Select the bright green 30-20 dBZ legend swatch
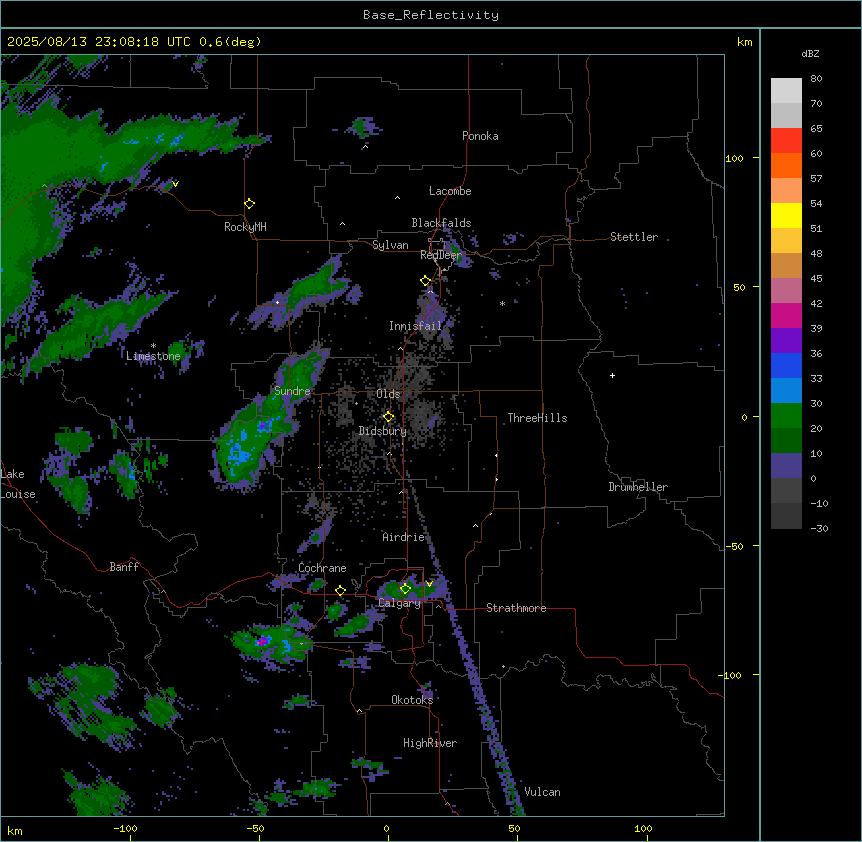Viewport: 862px width, 842px height. [x=786, y=416]
